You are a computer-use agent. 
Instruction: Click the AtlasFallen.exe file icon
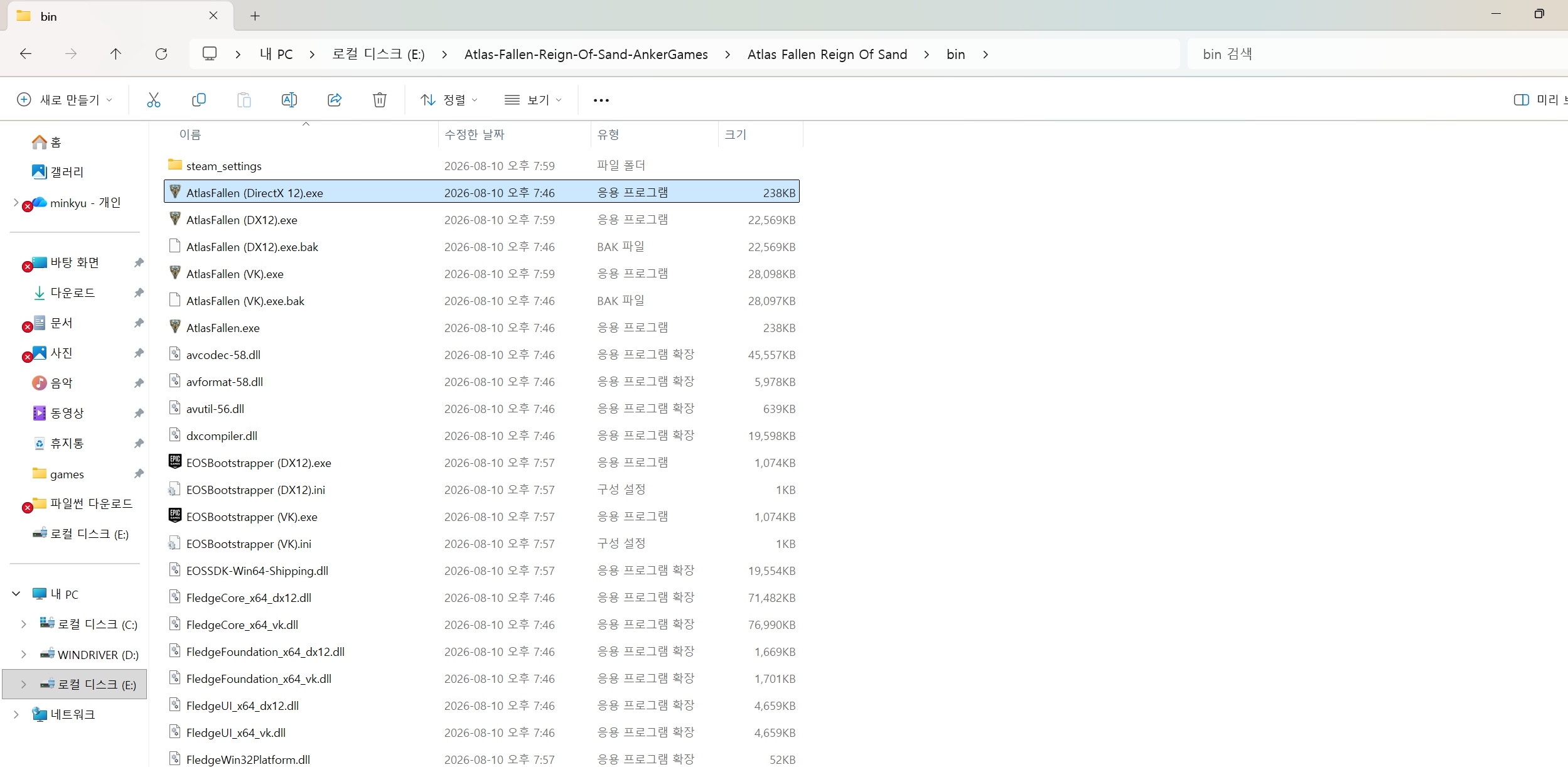pos(175,327)
